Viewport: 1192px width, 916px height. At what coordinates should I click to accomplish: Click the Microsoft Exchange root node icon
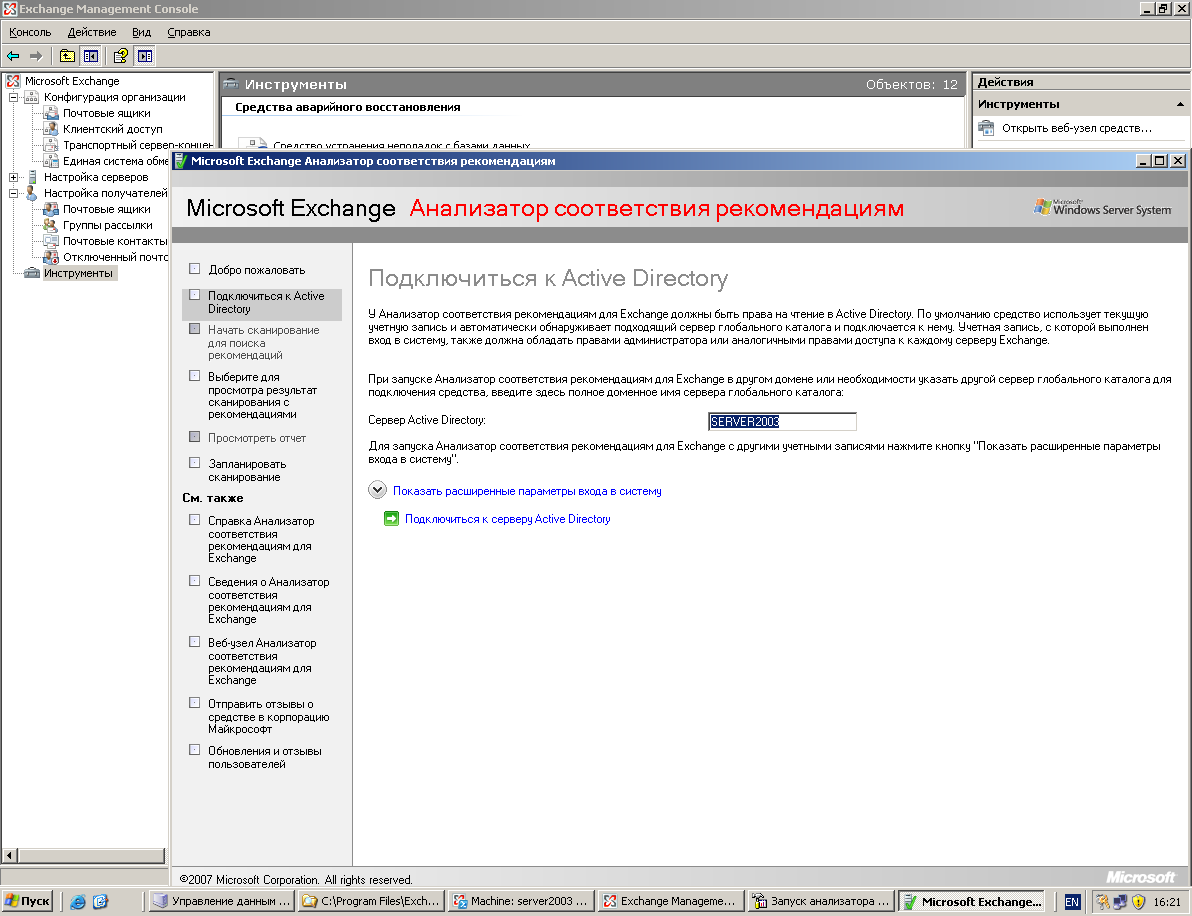(13, 81)
